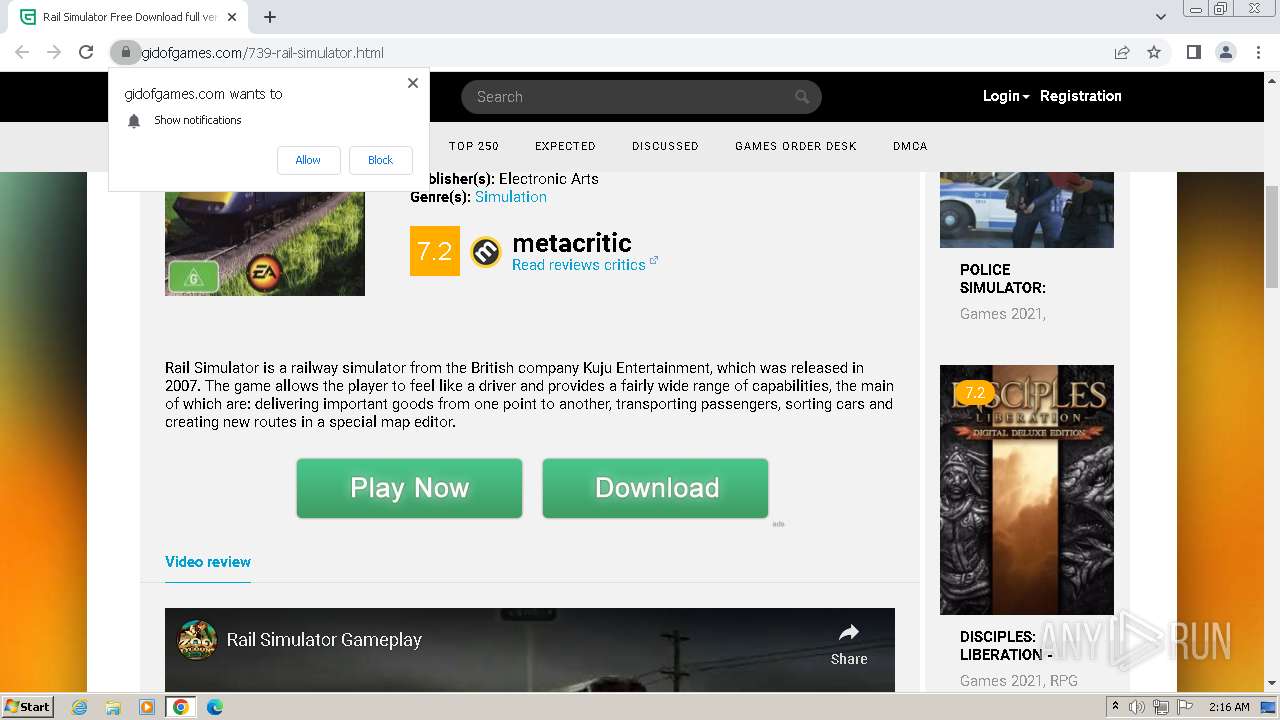Click the 2:16 AM system clock
The height and width of the screenshot is (720, 1280).
pyautogui.click(x=1229, y=707)
